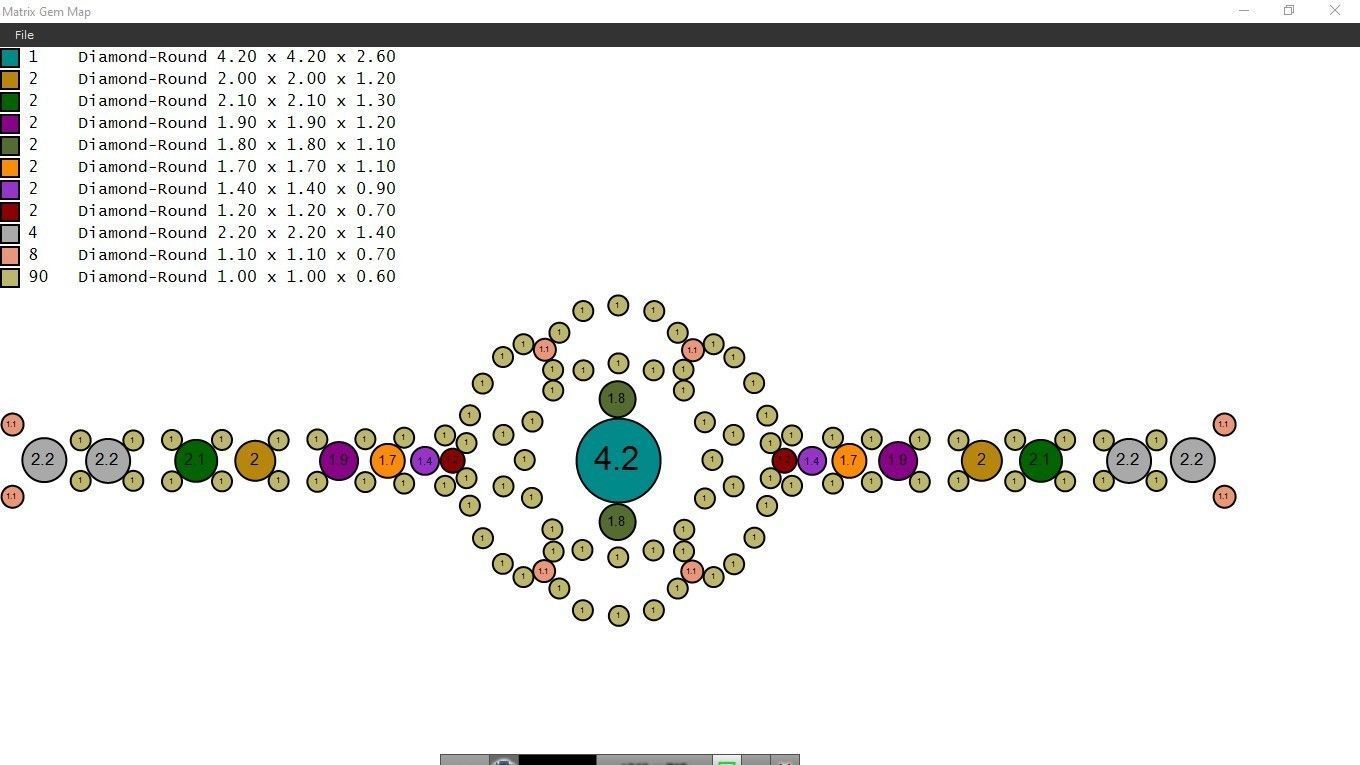Select the topmost khaki 1 gem of outer ring
The width and height of the screenshot is (1360, 765).
pyautogui.click(x=618, y=305)
